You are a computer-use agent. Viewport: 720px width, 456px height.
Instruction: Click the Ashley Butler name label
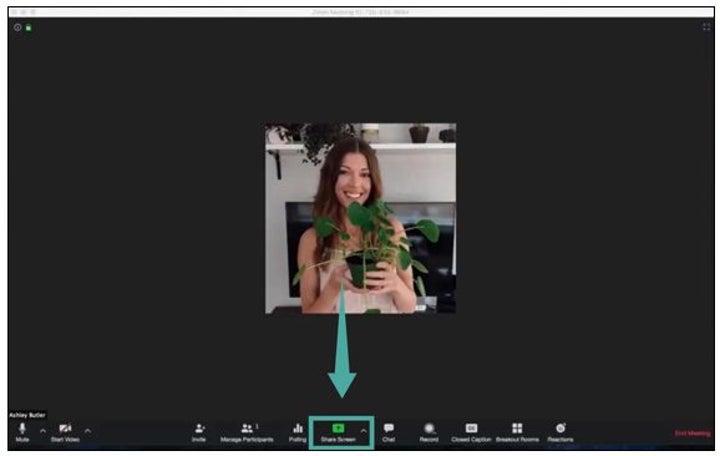click(28, 413)
